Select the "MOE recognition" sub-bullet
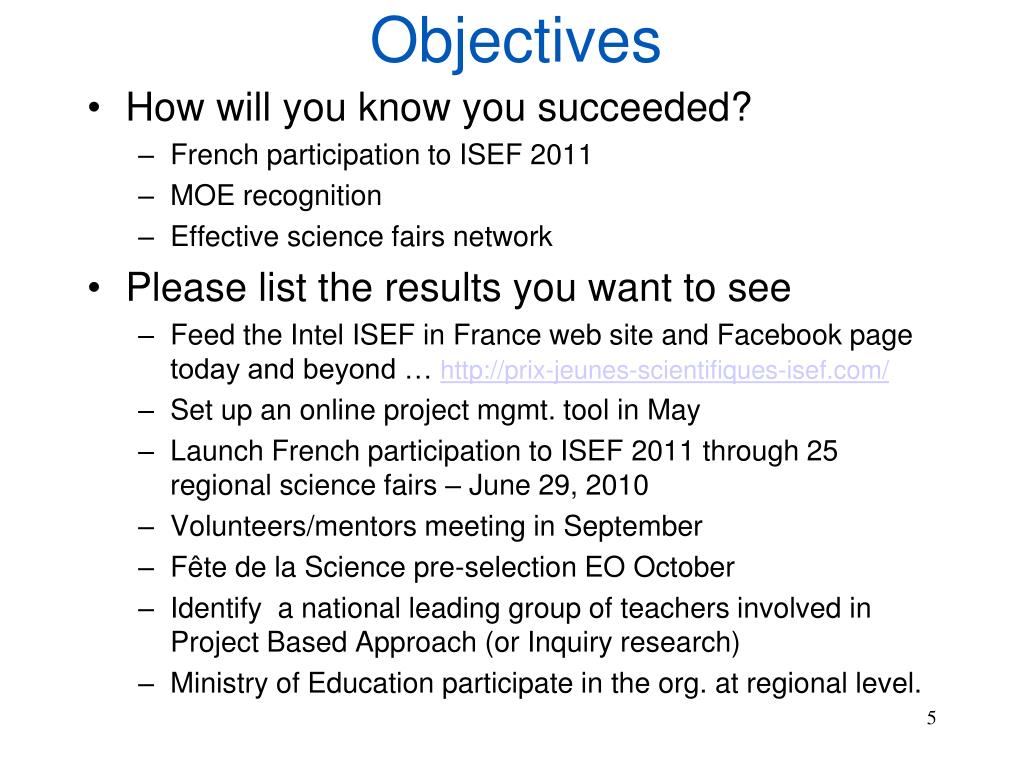Image resolution: width=1024 pixels, height=768 pixels. (x=276, y=196)
